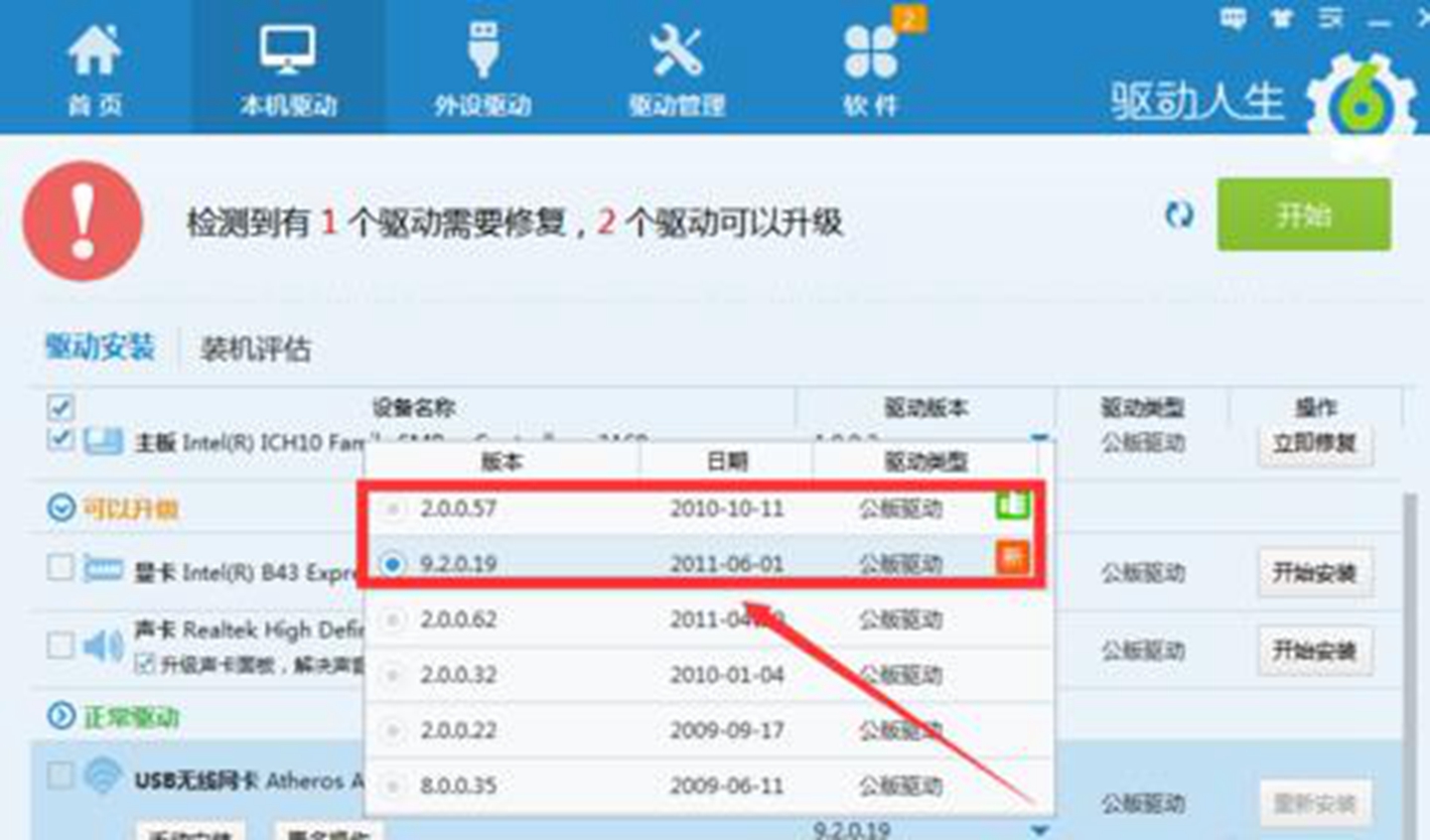
Task: Click the date 2011-06-01 cell
Action: tap(727, 564)
